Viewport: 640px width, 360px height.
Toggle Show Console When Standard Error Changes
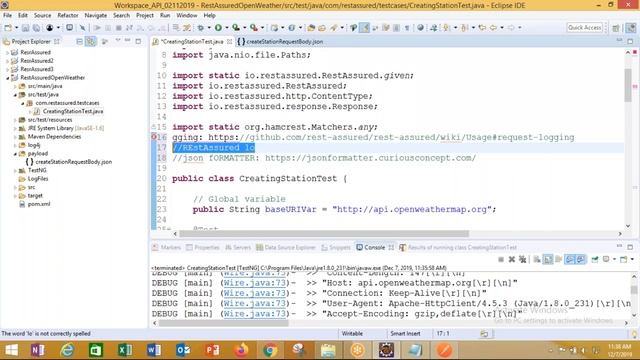580,260
